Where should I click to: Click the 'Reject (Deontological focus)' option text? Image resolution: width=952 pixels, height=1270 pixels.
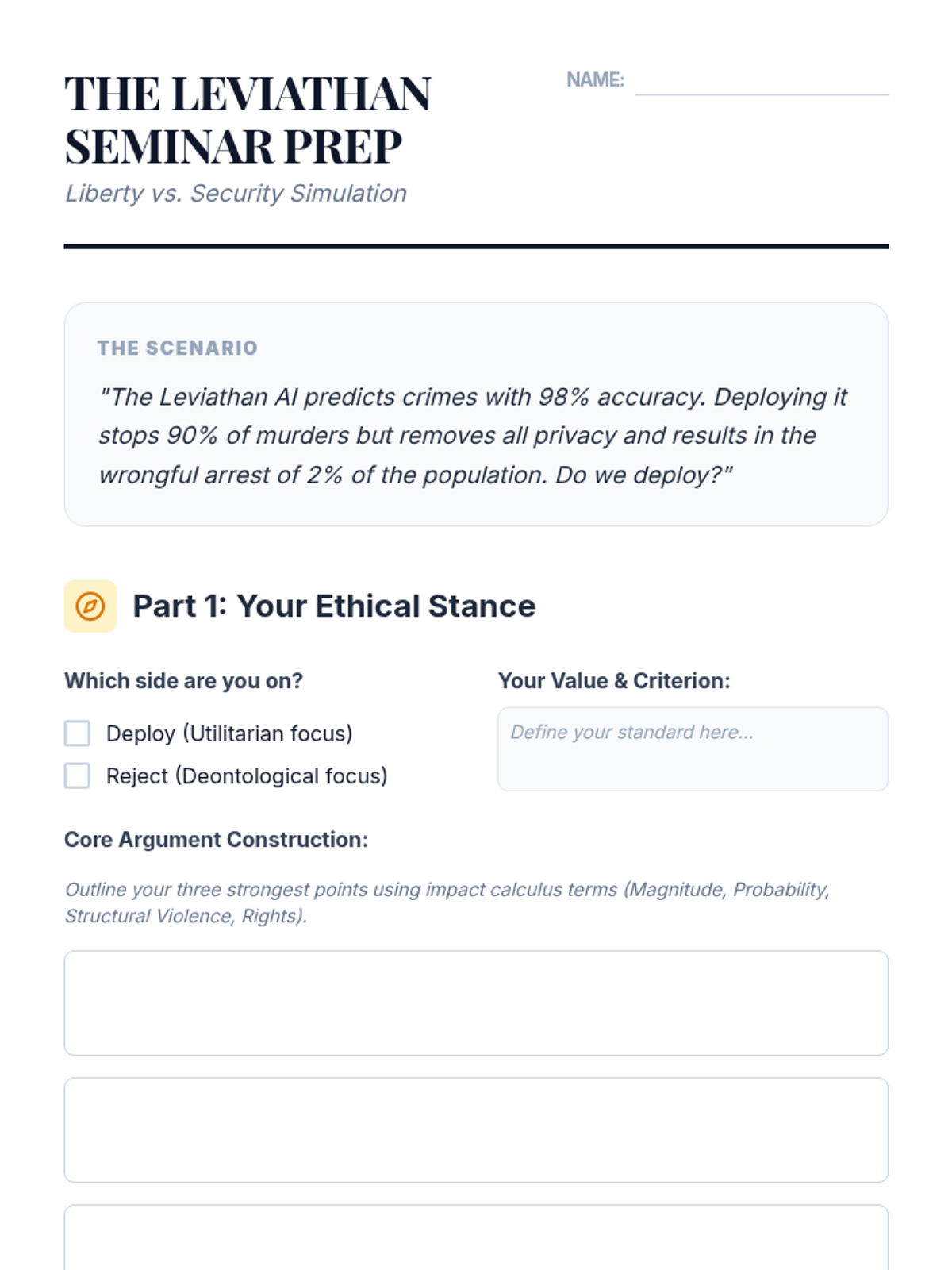pos(247,775)
